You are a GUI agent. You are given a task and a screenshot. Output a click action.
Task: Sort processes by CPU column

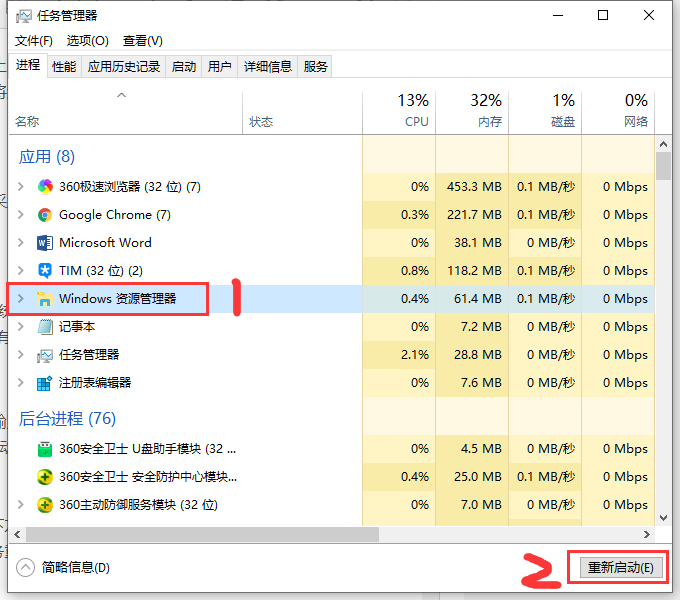pos(399,113)
